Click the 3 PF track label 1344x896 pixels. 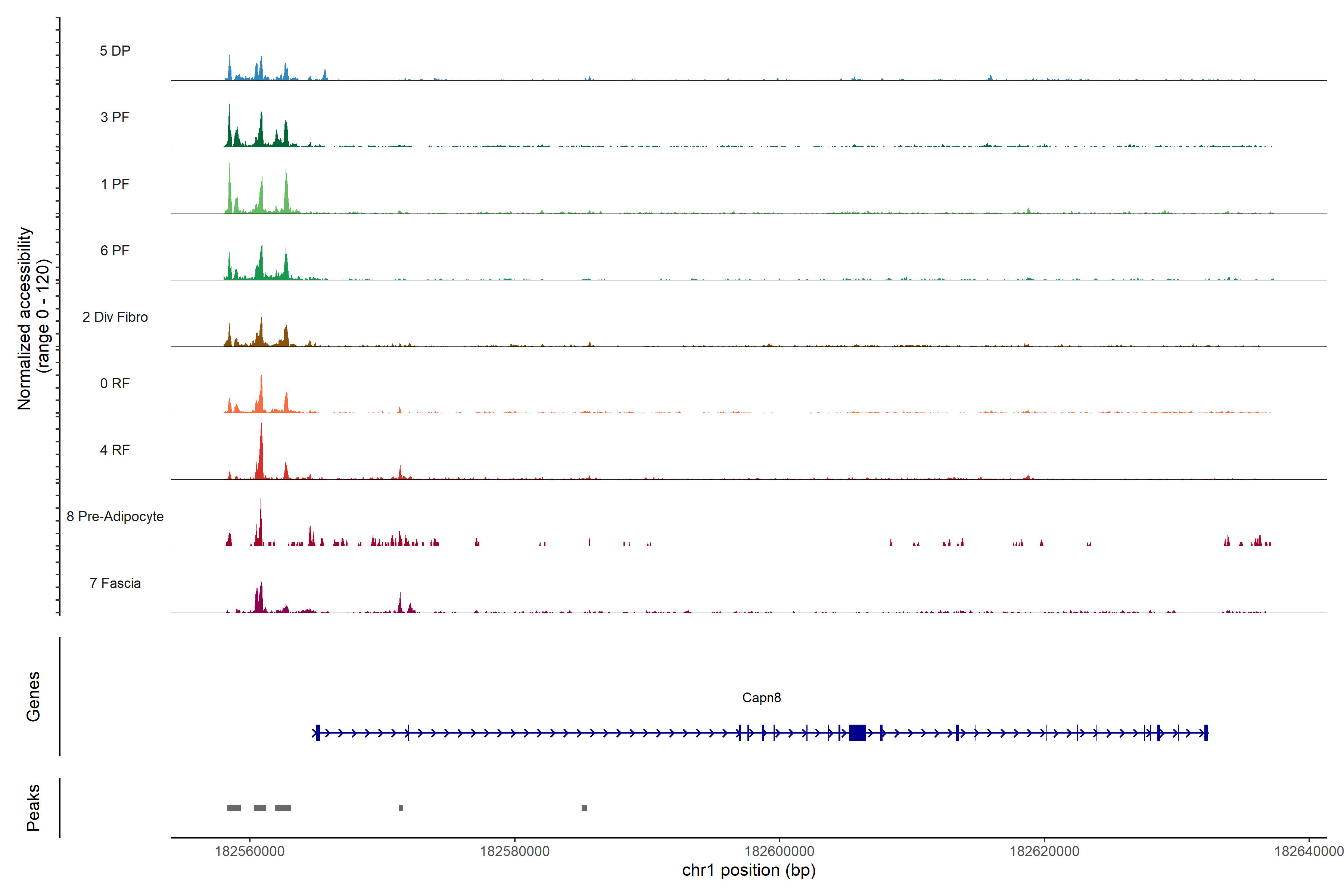(x=115, y=117)
